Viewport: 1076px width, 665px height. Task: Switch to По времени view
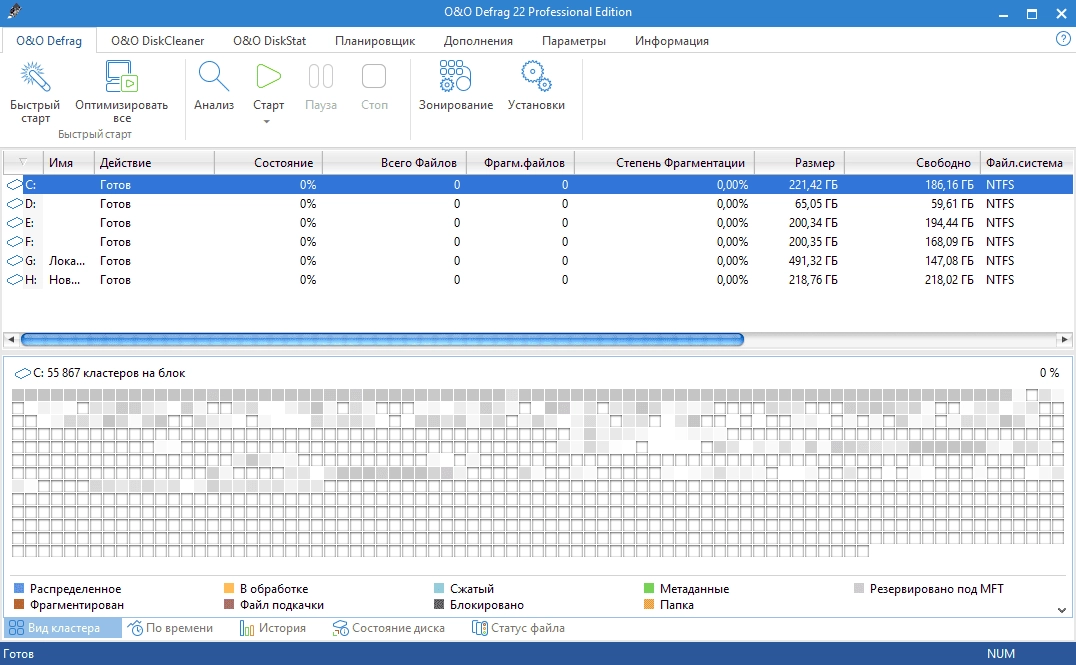[170, 628]
